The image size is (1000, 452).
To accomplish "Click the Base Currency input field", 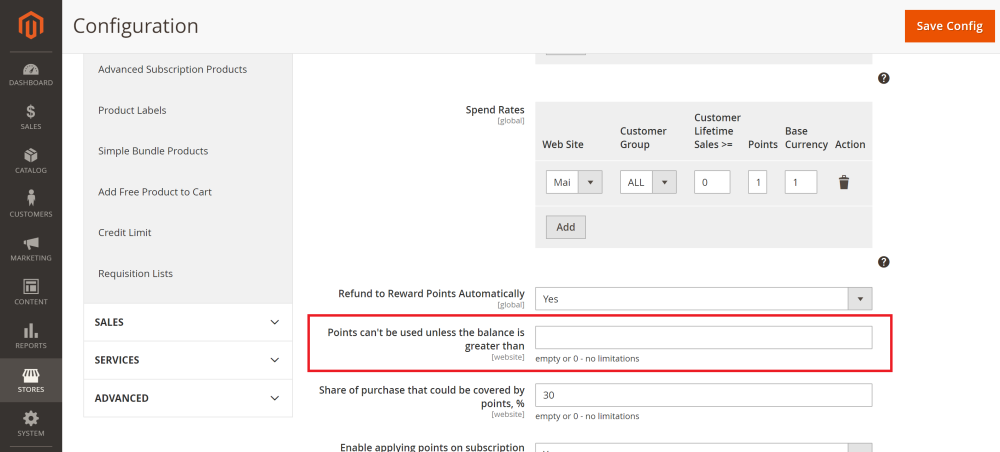I will point(801,182).
